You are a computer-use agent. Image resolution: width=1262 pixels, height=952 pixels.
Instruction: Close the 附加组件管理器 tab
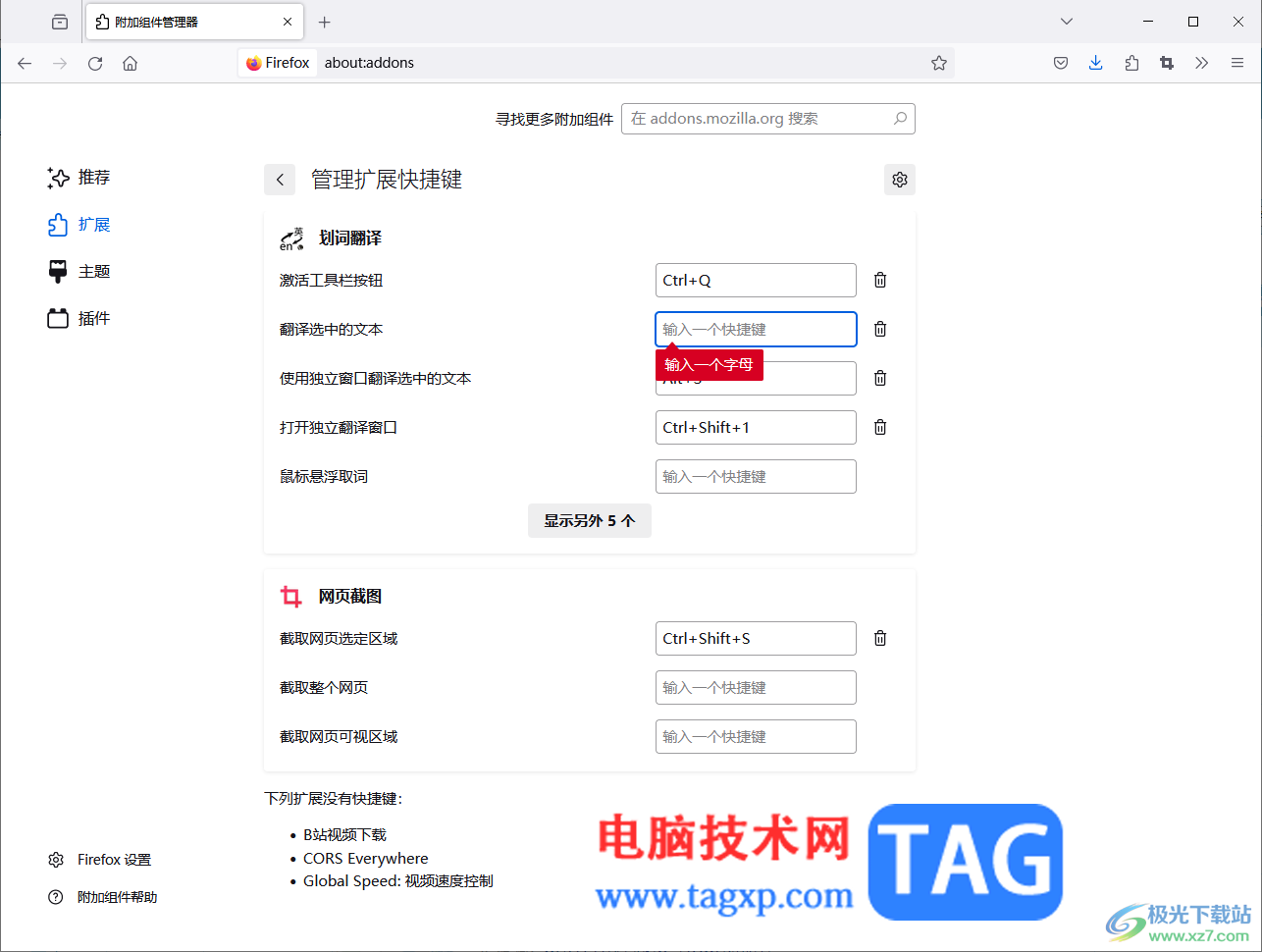[x=288, y=22]
